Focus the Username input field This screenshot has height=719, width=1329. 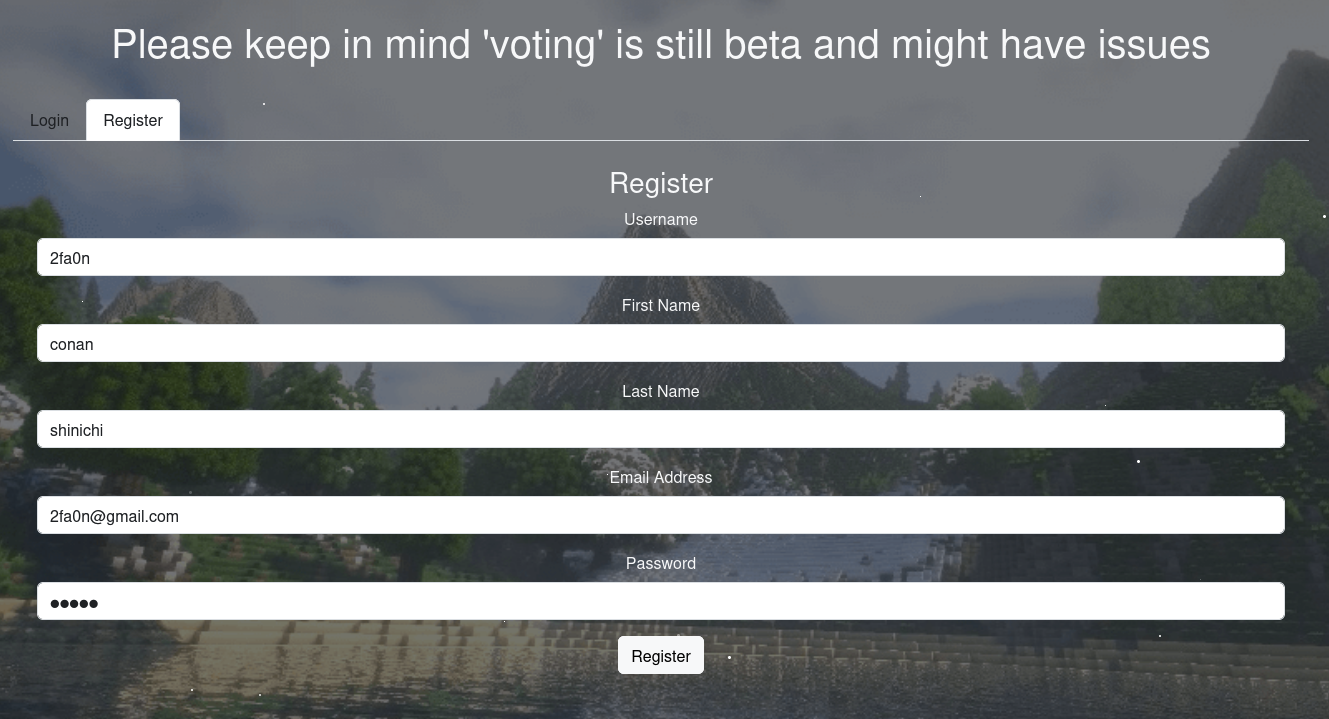click(x=661, y=257)
